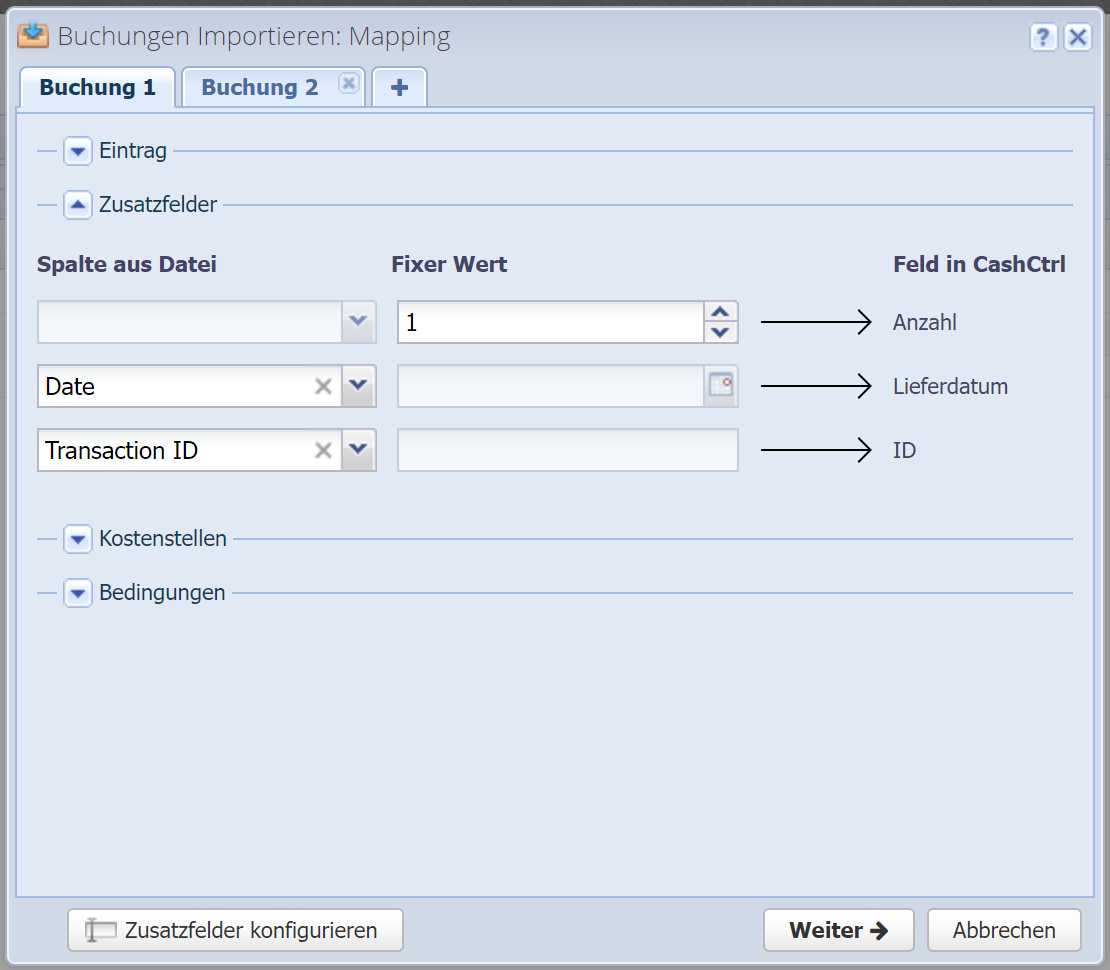The width and height of the screenshot is (1110, 970).
Task: Expand the Kostenstellen section
Action: (78, 539)
